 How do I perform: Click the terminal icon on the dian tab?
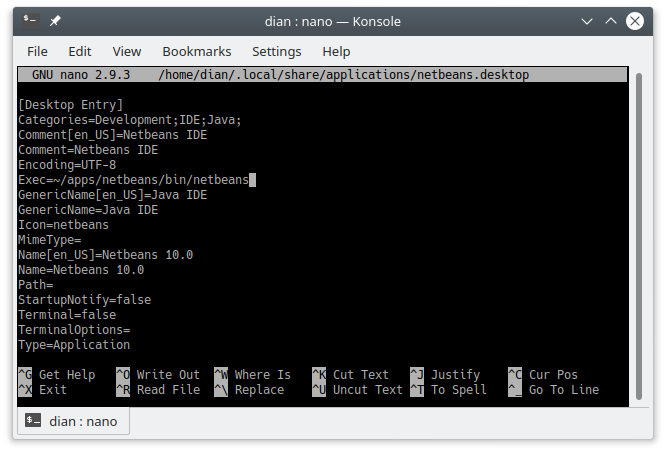pos(33,421)
